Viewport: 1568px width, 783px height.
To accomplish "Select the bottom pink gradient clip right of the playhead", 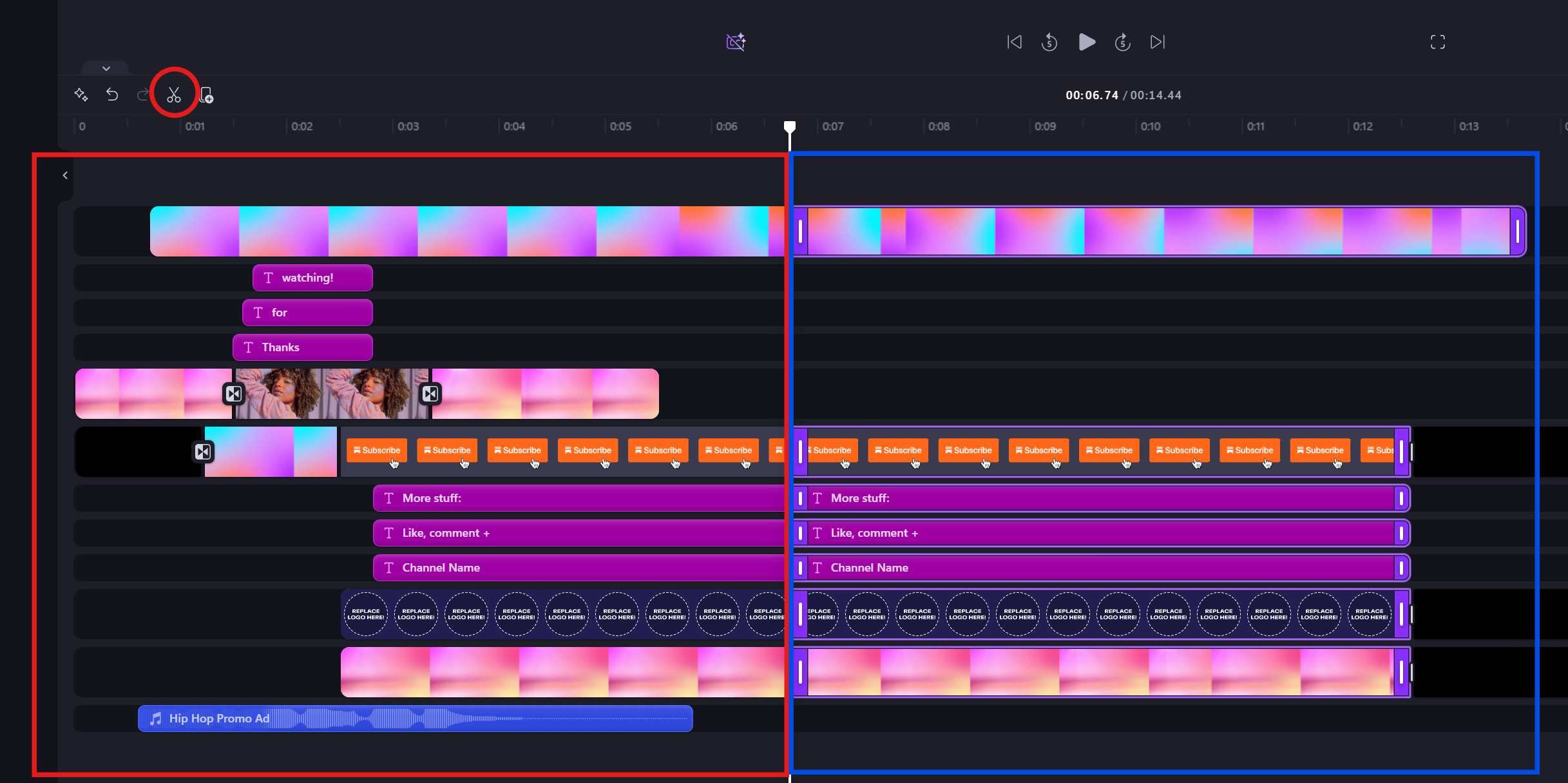I will (x=1102, y=672).
